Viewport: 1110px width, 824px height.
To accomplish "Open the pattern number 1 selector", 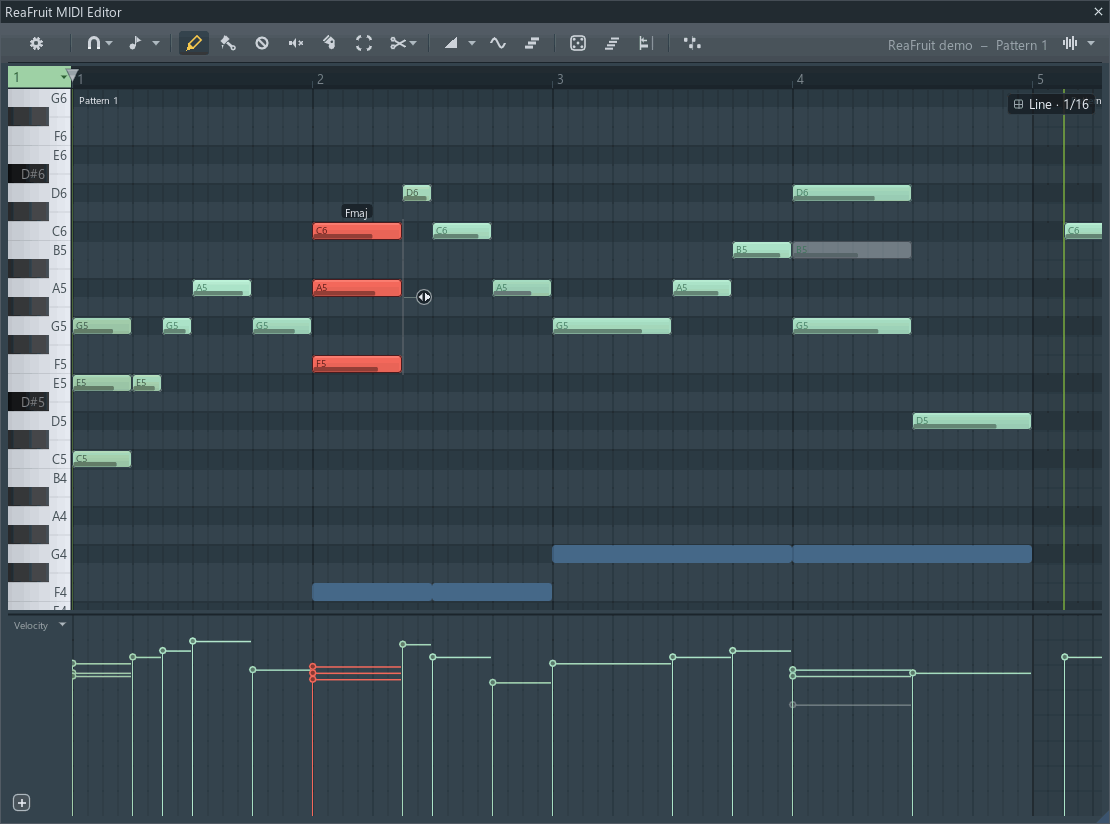I will tap(39, 77).
